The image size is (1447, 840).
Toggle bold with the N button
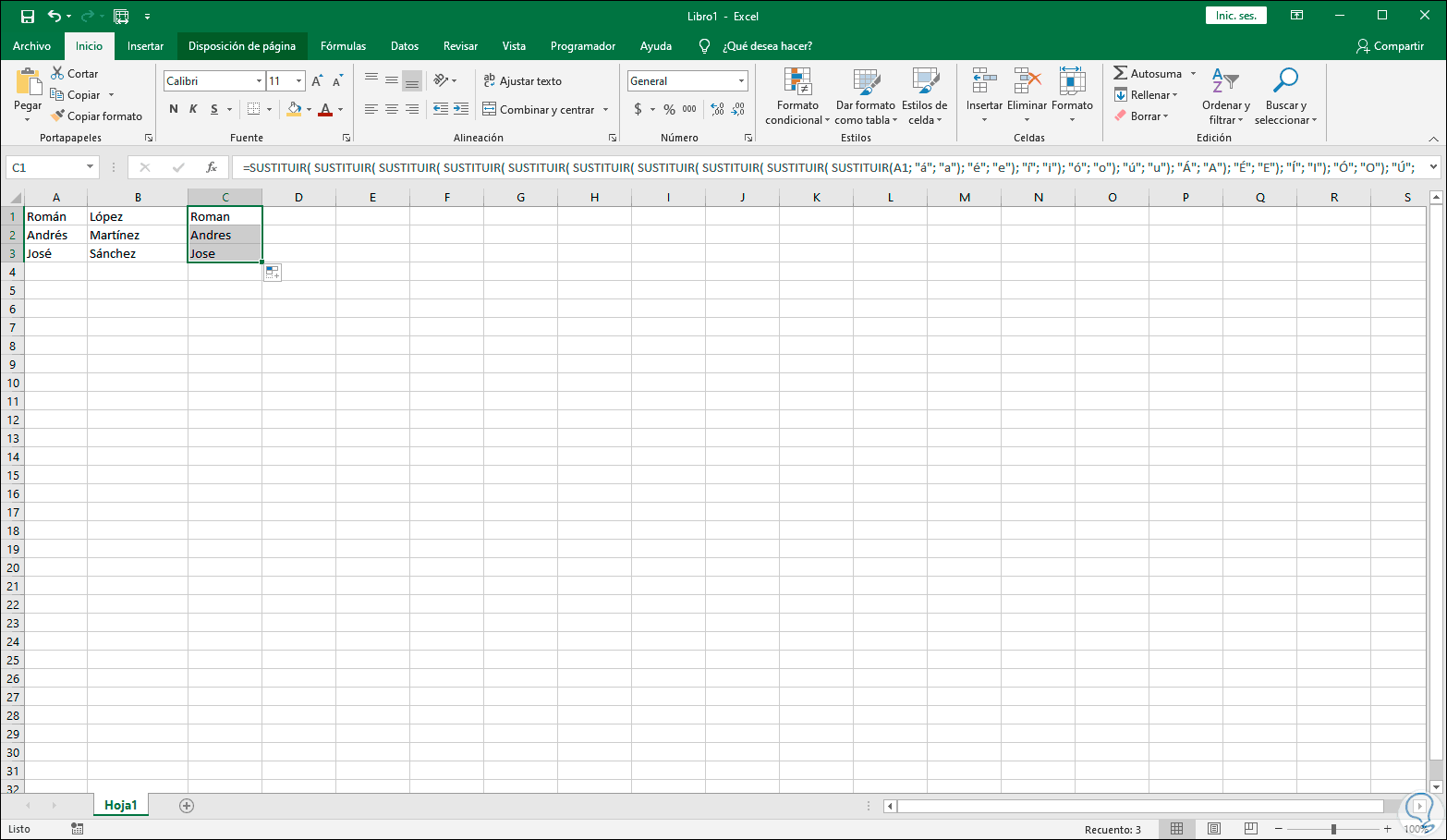pos(173,108)
